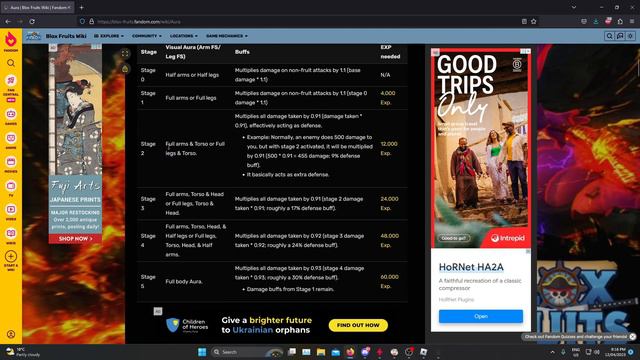Screen dimensions: 640x360
Task: Open File Explorer from the taskbar
Action: coord(321,352)
